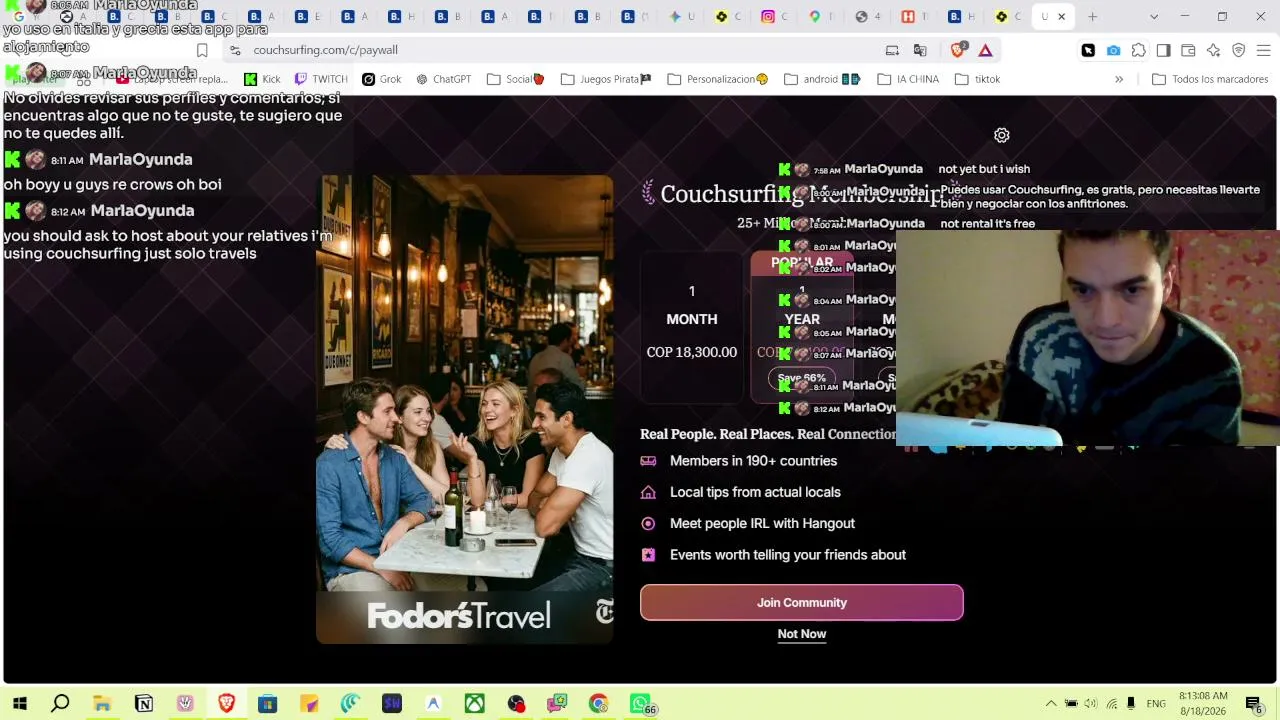Expand the Social bookmarks folder
Viewport: 1280px width, 720px height.
[x=516, y=79]
